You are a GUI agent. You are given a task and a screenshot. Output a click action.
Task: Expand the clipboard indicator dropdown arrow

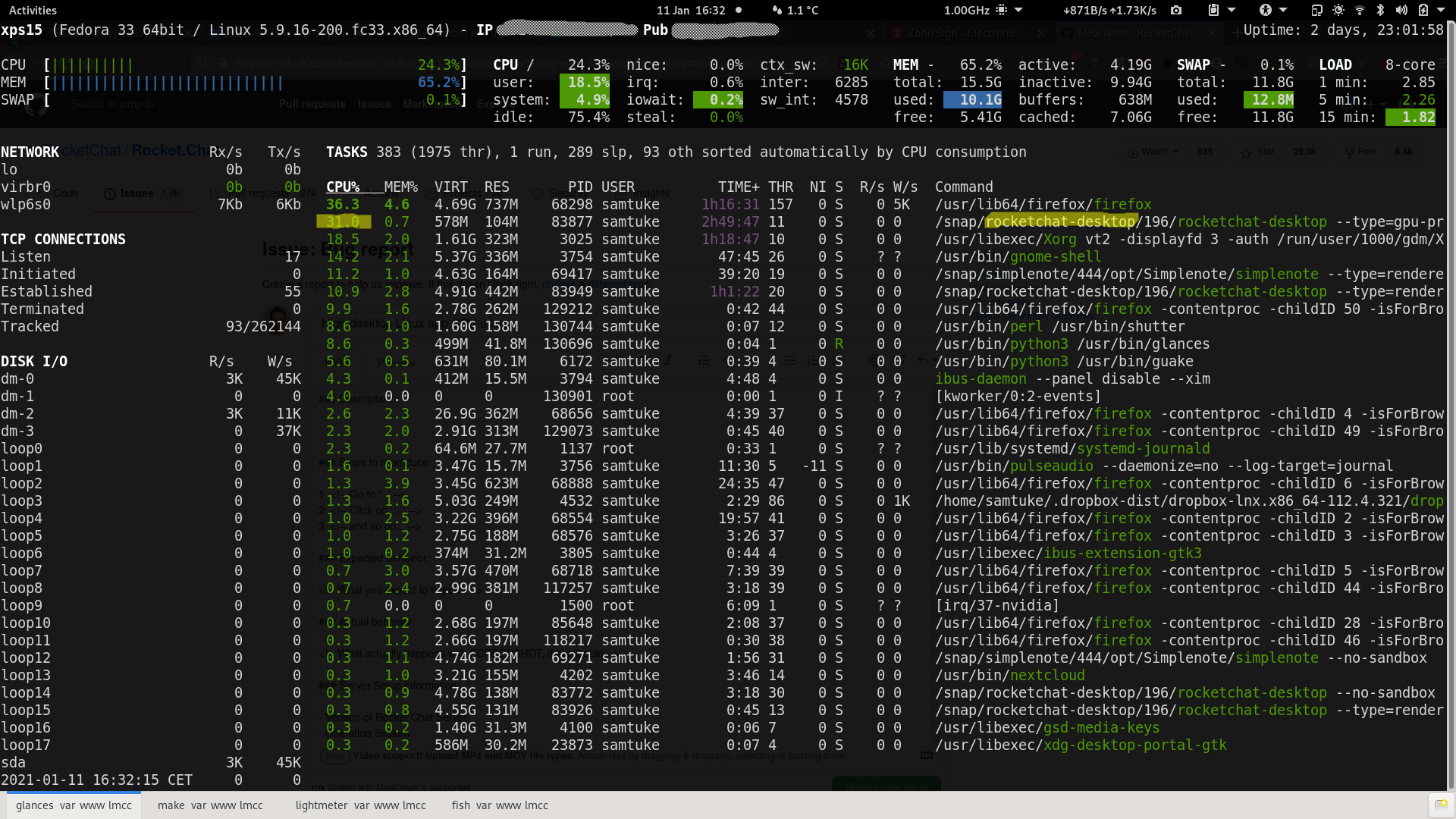pos(1232,10)
